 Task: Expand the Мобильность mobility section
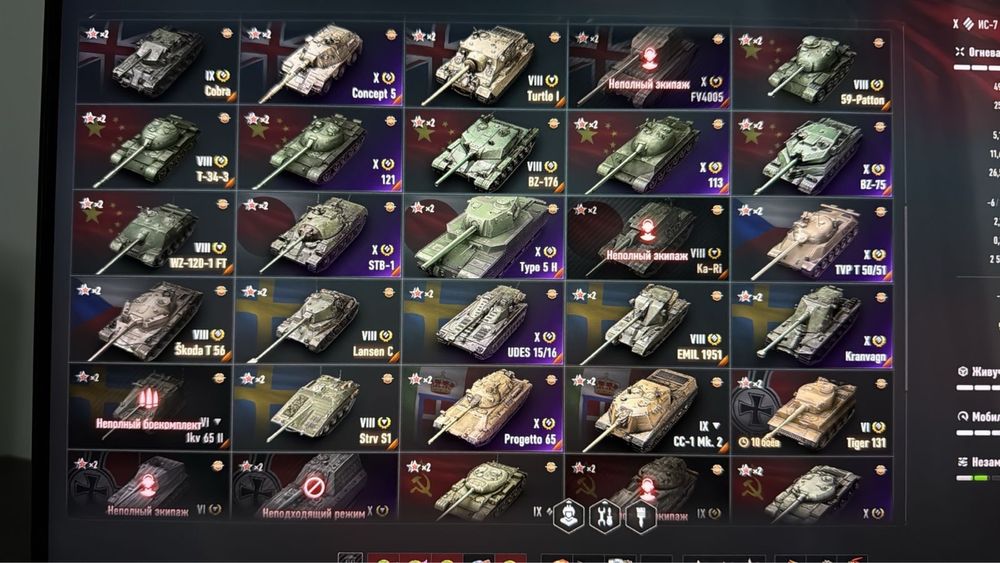[979, 416]
